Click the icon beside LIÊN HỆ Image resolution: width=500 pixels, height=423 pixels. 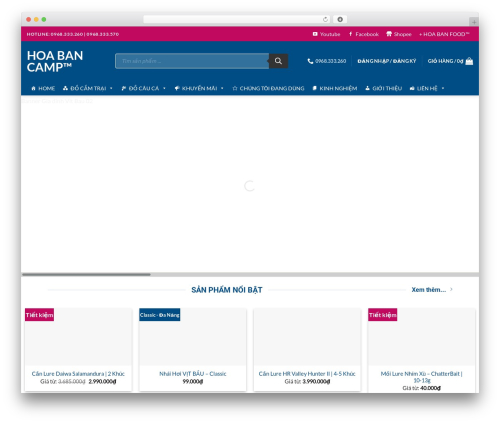412,88
